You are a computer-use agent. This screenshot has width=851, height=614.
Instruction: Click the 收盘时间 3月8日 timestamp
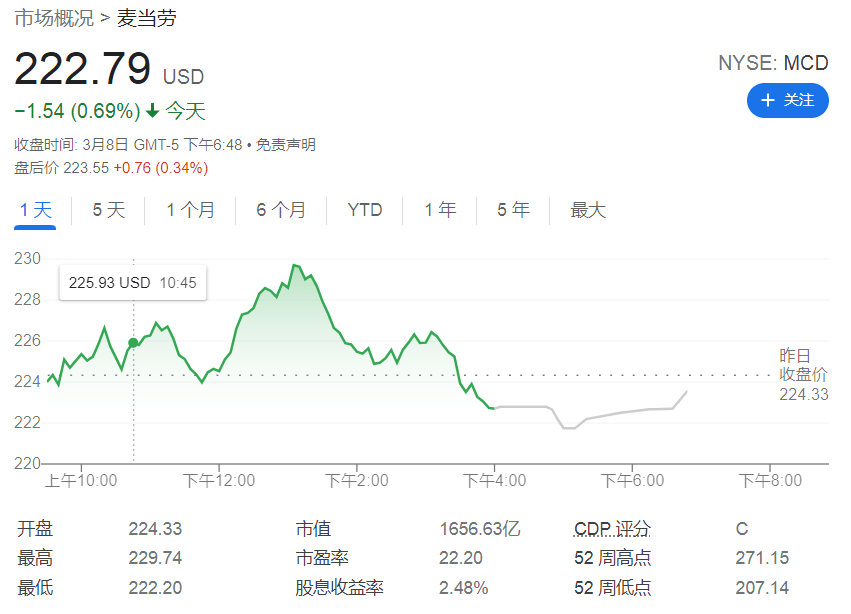click(x=128, y=145)
